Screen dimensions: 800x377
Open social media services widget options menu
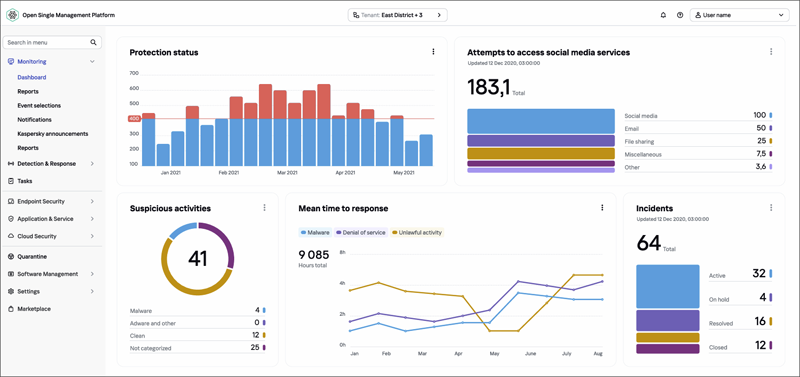point(771,52)
